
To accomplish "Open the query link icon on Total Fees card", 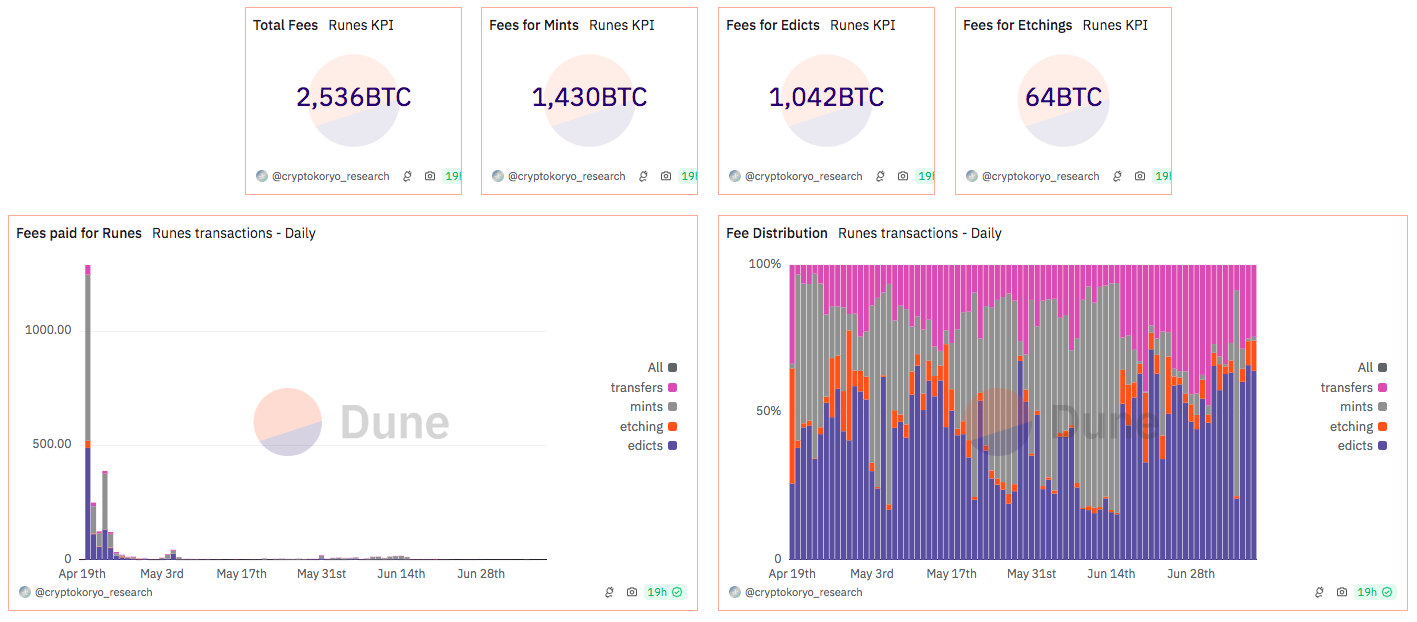I will pos(407,176).
